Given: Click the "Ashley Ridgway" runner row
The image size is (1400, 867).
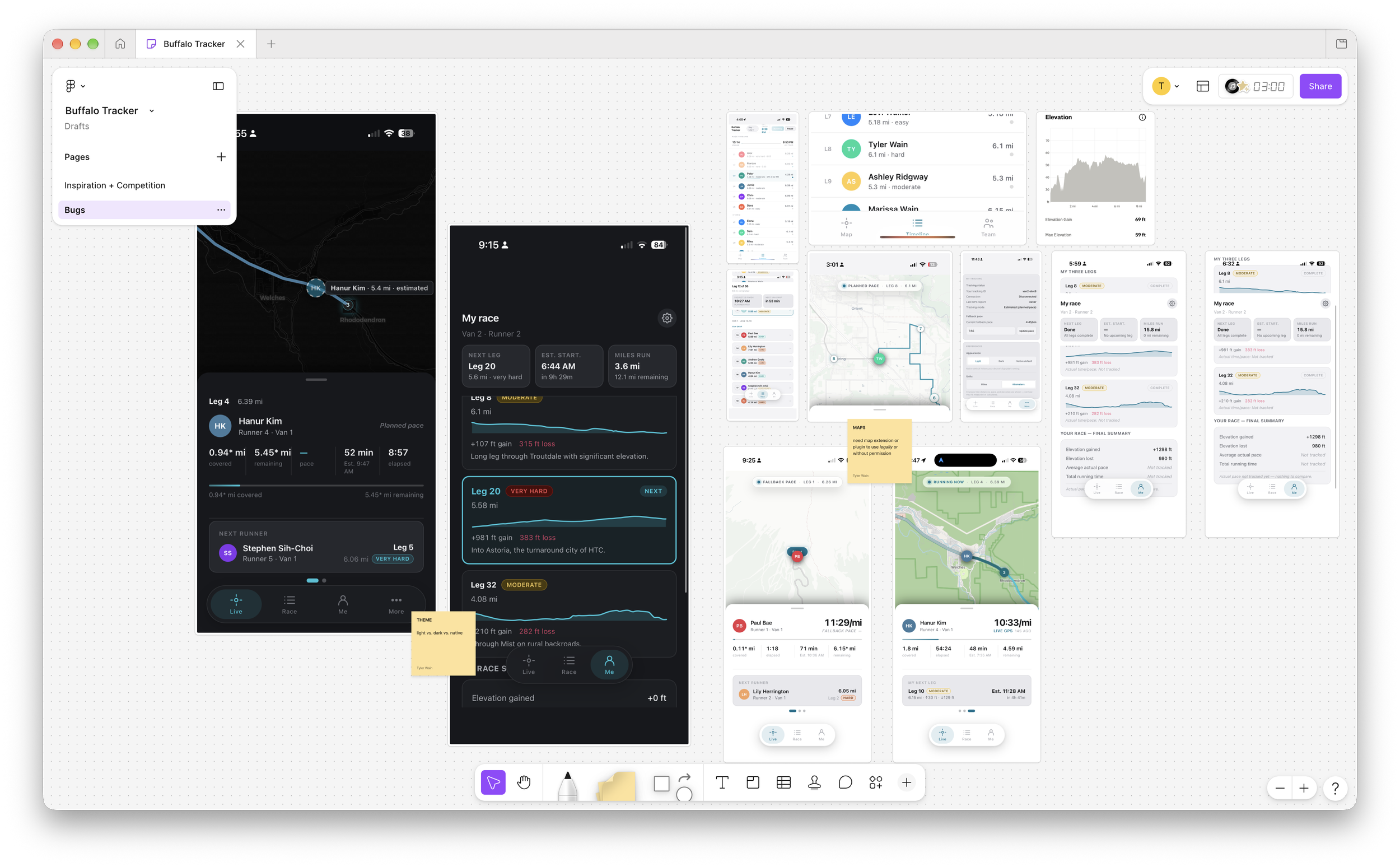Looking at the screenshot, I should click(x=917, y=181).
